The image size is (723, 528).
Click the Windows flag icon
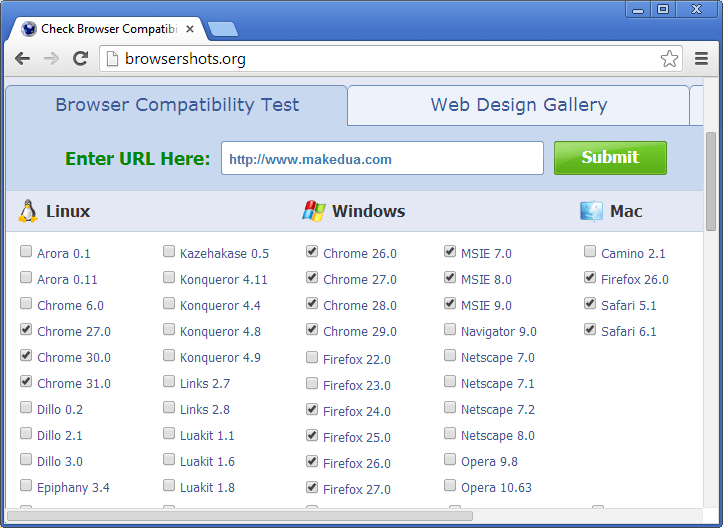point(314,211)
